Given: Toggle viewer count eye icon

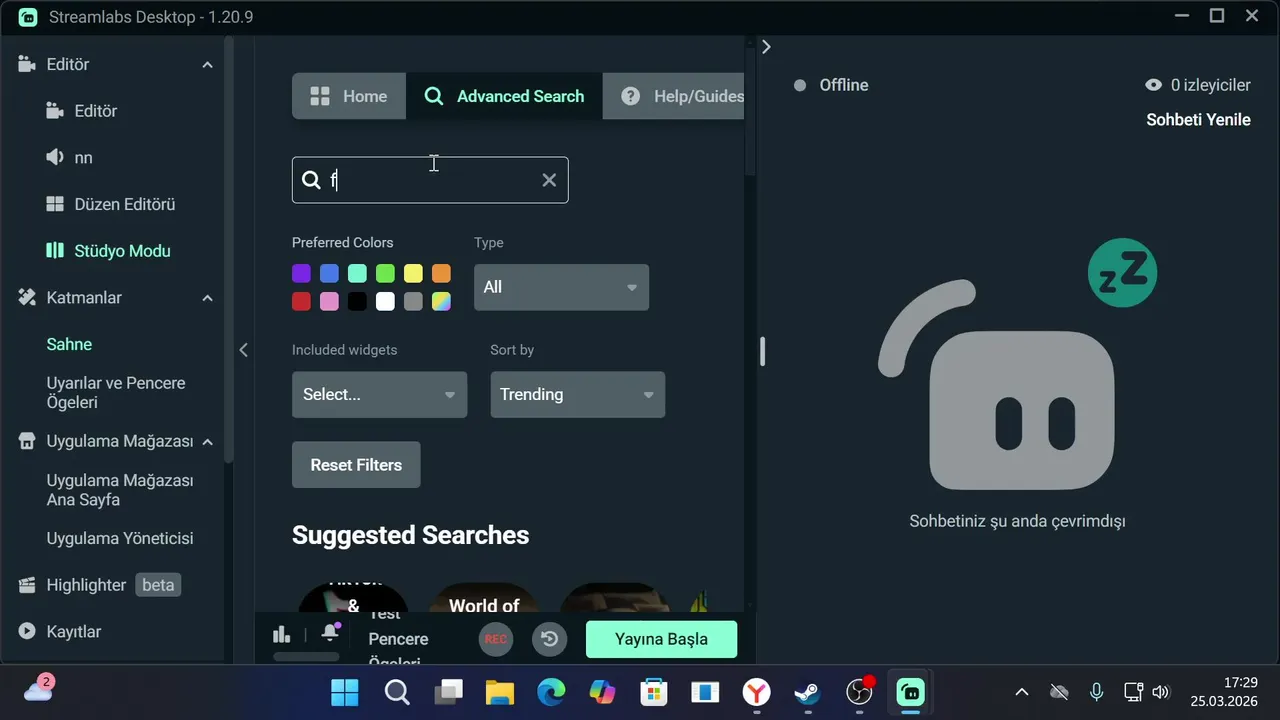Looking at the screenshot, I should 1153,85.
